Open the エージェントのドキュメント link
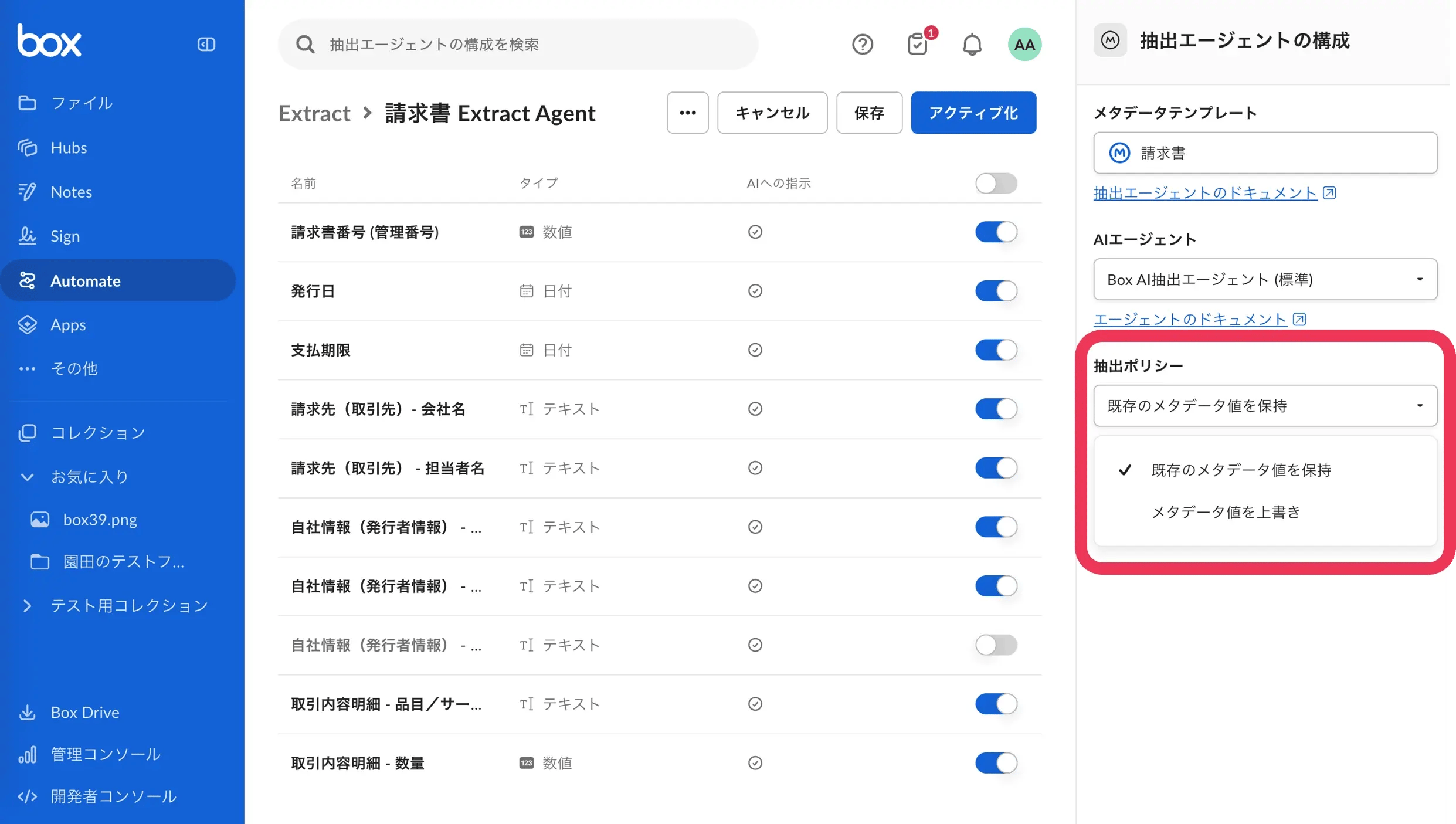The image size is (1456, 824). pos(1190,318)
